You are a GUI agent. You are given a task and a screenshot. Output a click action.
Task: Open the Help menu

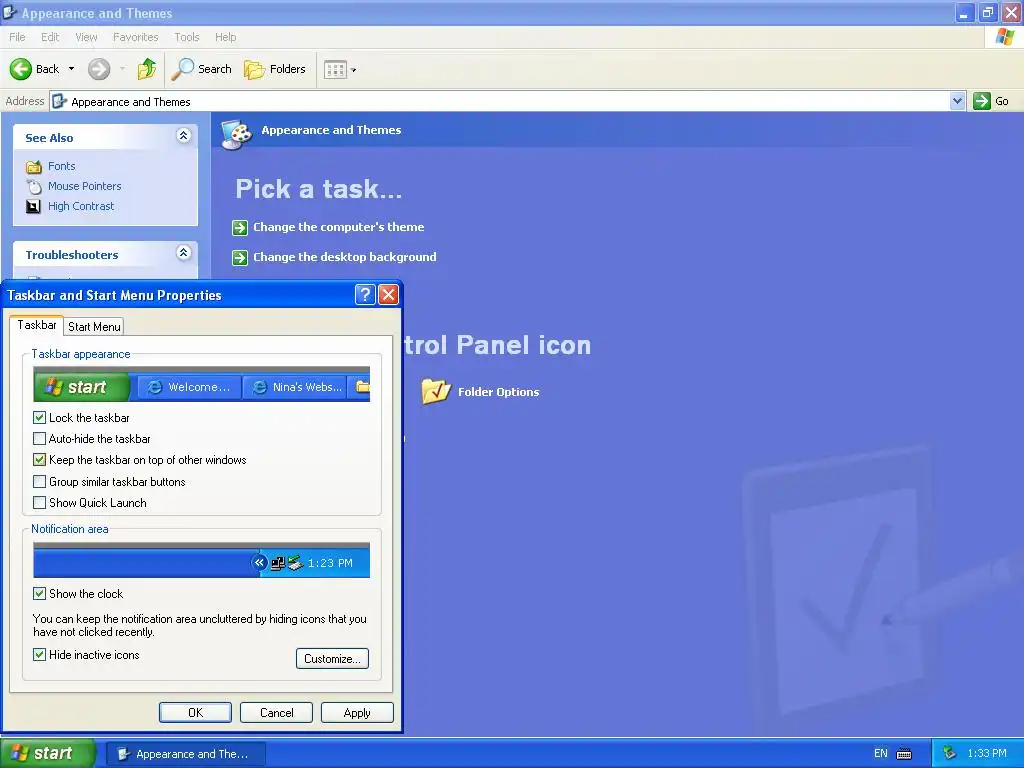click(x=225, y=37)
